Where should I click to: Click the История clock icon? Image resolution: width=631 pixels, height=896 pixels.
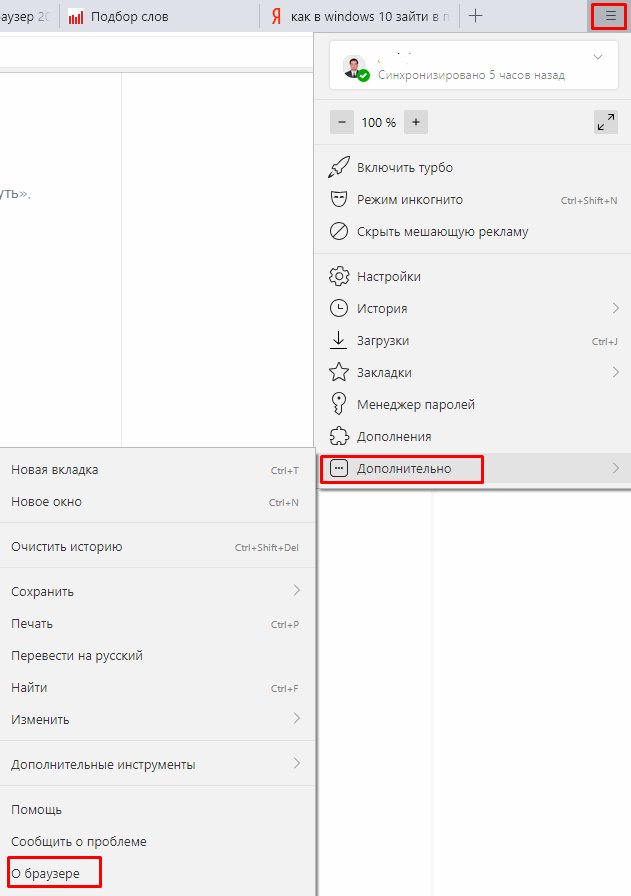(339, 308)
